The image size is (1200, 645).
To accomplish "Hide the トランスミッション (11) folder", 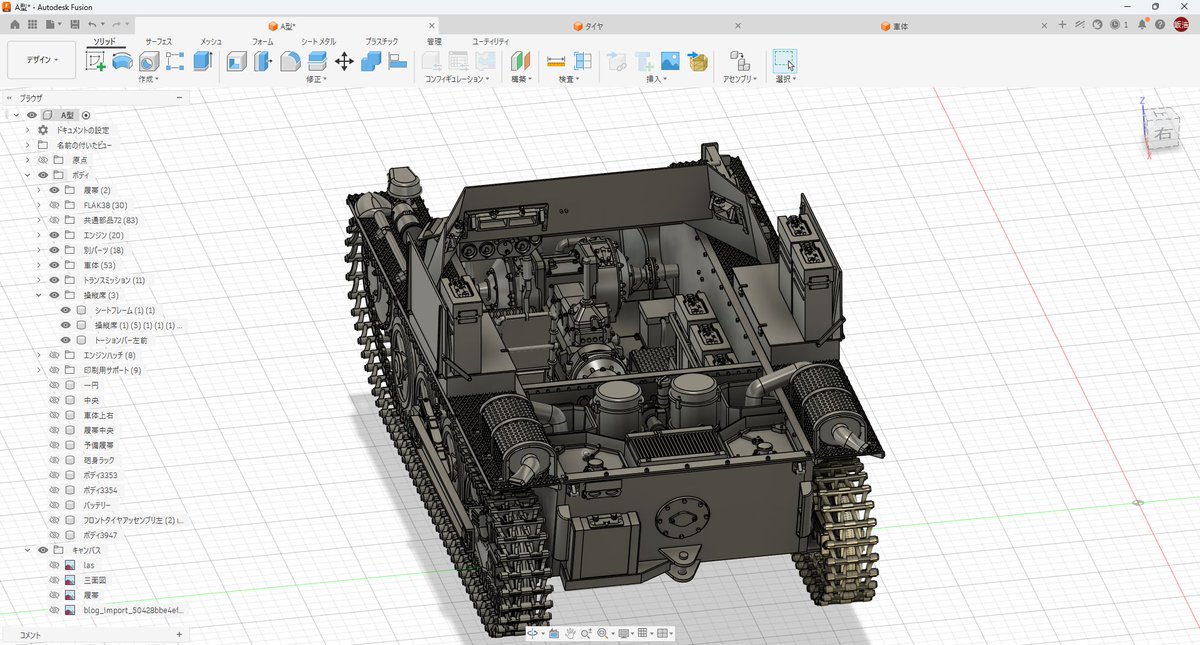I will [55, 280].
